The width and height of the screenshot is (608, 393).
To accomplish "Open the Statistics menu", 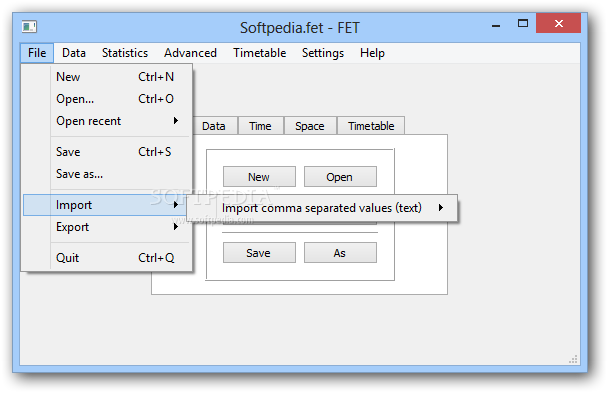I will tap(125, 53).
